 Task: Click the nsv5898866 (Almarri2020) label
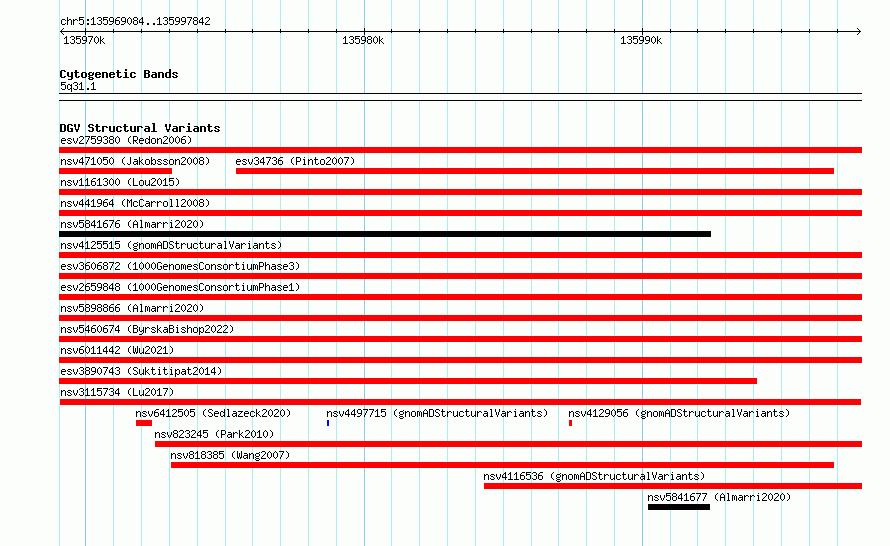coord(132,308)
